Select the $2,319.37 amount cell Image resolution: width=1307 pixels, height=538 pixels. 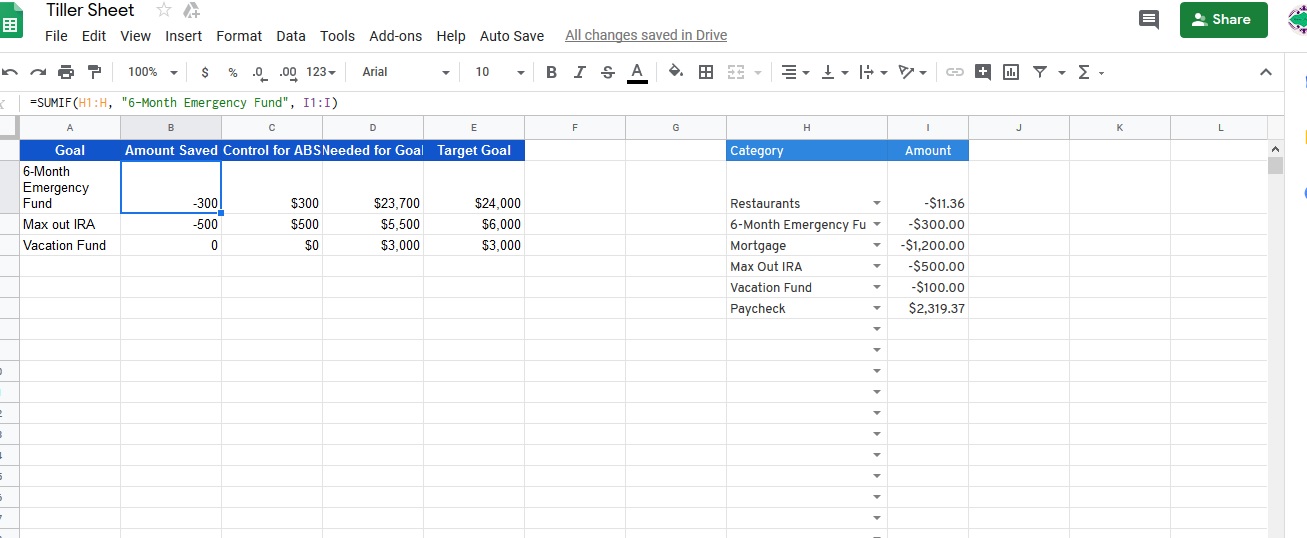(928, 308)
